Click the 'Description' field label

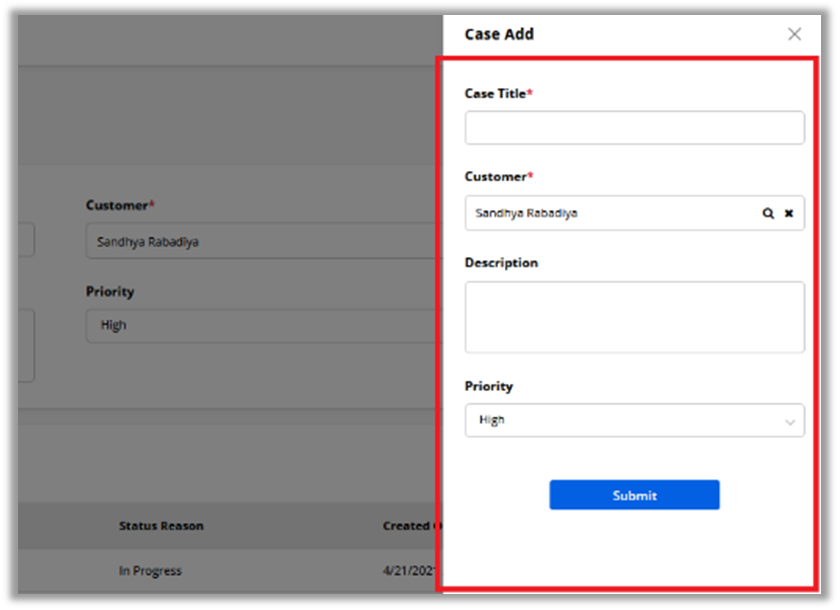[x=501, y=263]
